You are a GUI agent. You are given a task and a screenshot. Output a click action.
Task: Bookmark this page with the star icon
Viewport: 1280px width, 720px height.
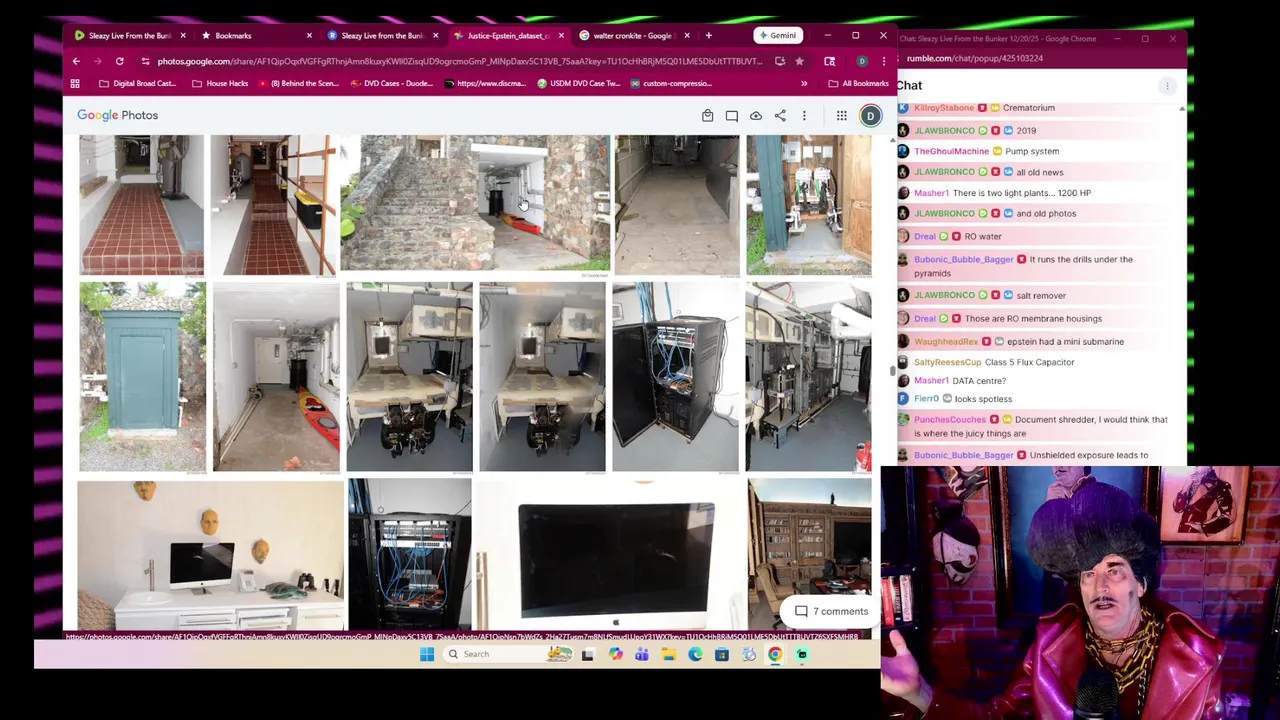point(799,61)
